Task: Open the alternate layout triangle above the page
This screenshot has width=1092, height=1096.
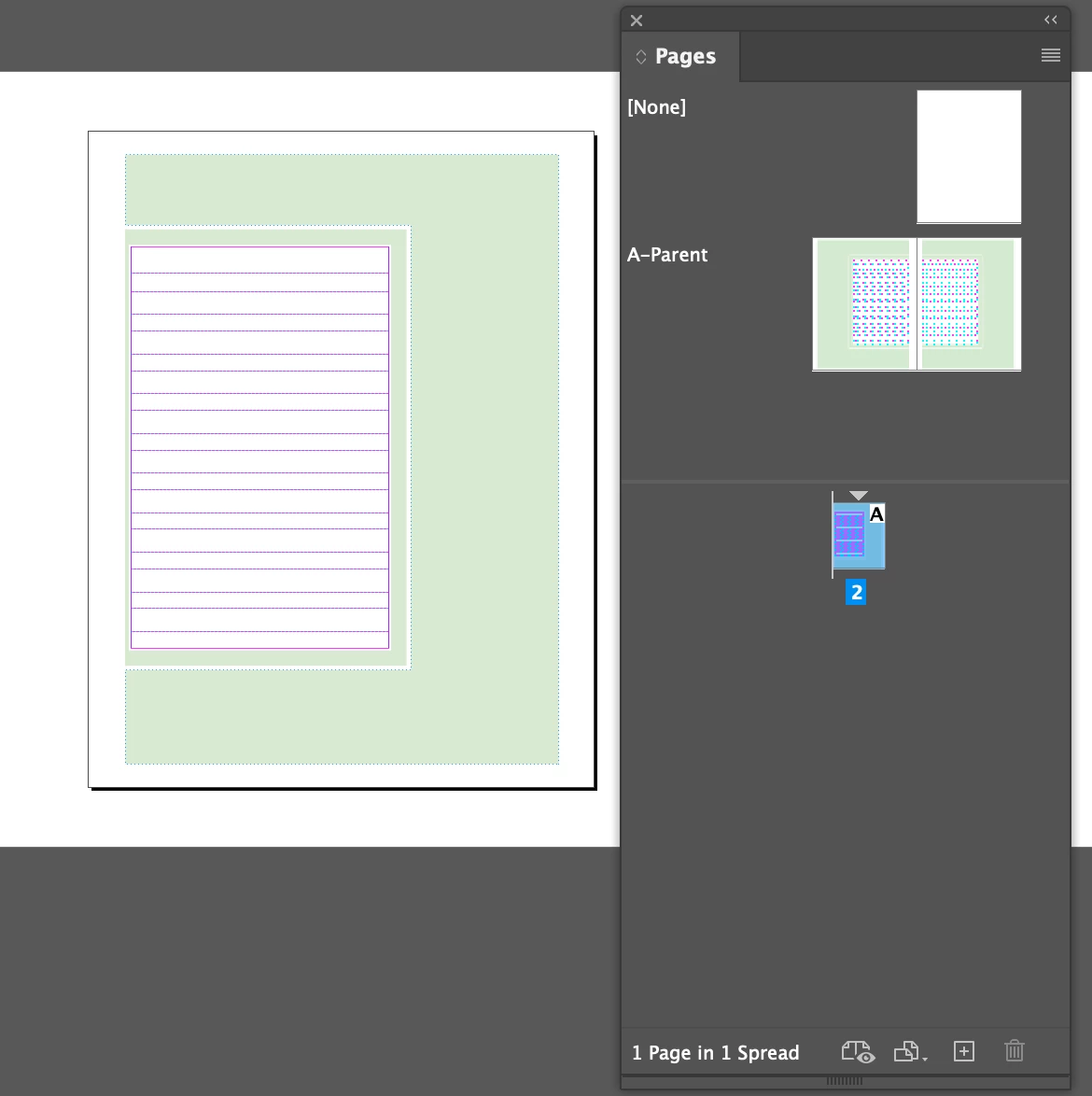Action: [x=859, y=495]
